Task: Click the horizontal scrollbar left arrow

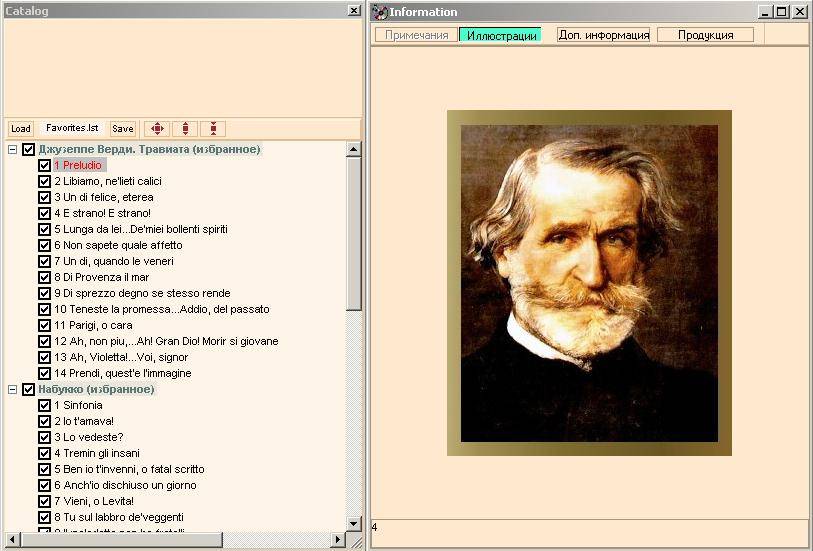Action: 11,540
